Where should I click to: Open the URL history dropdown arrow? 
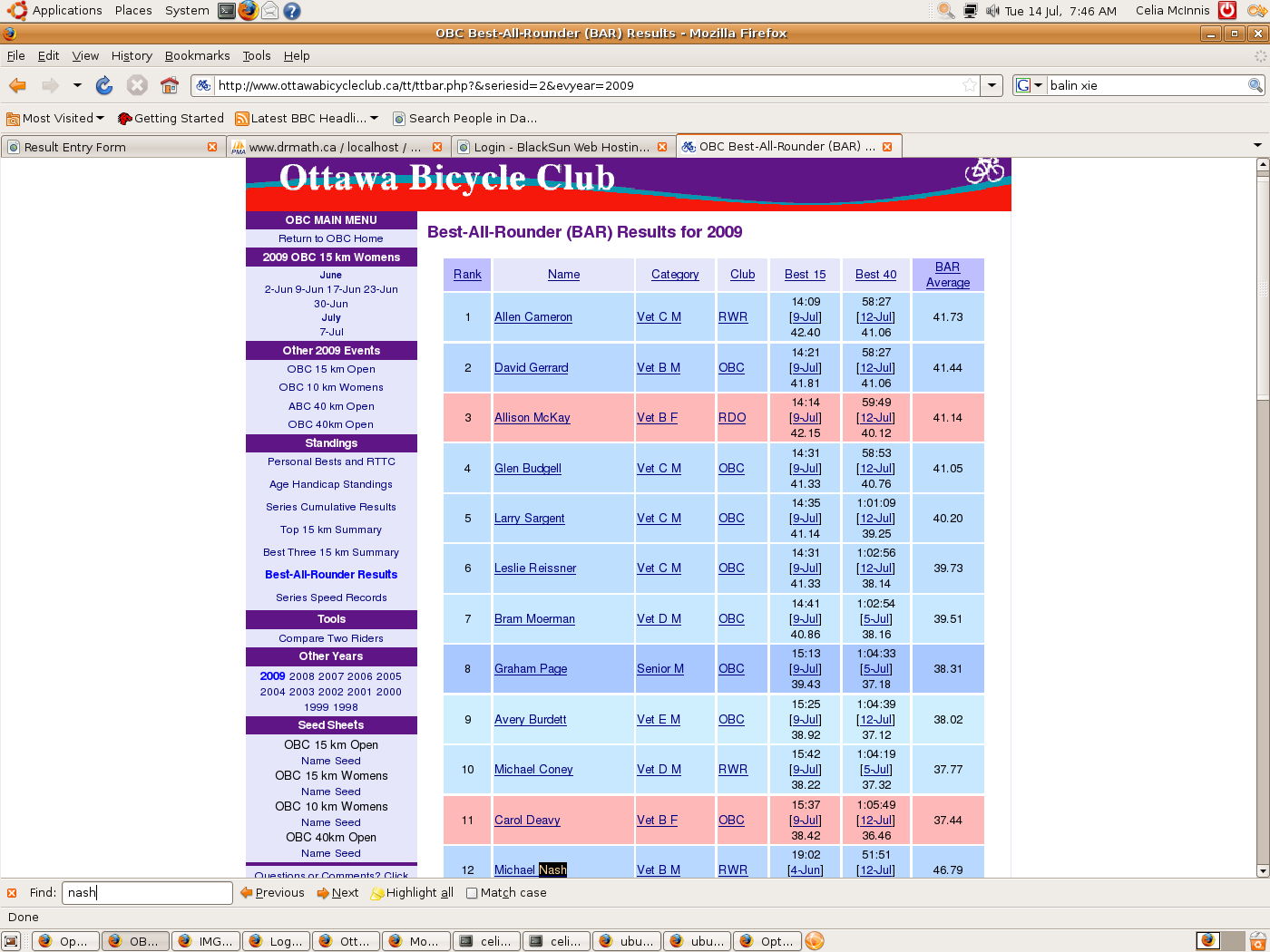[992, 85]
